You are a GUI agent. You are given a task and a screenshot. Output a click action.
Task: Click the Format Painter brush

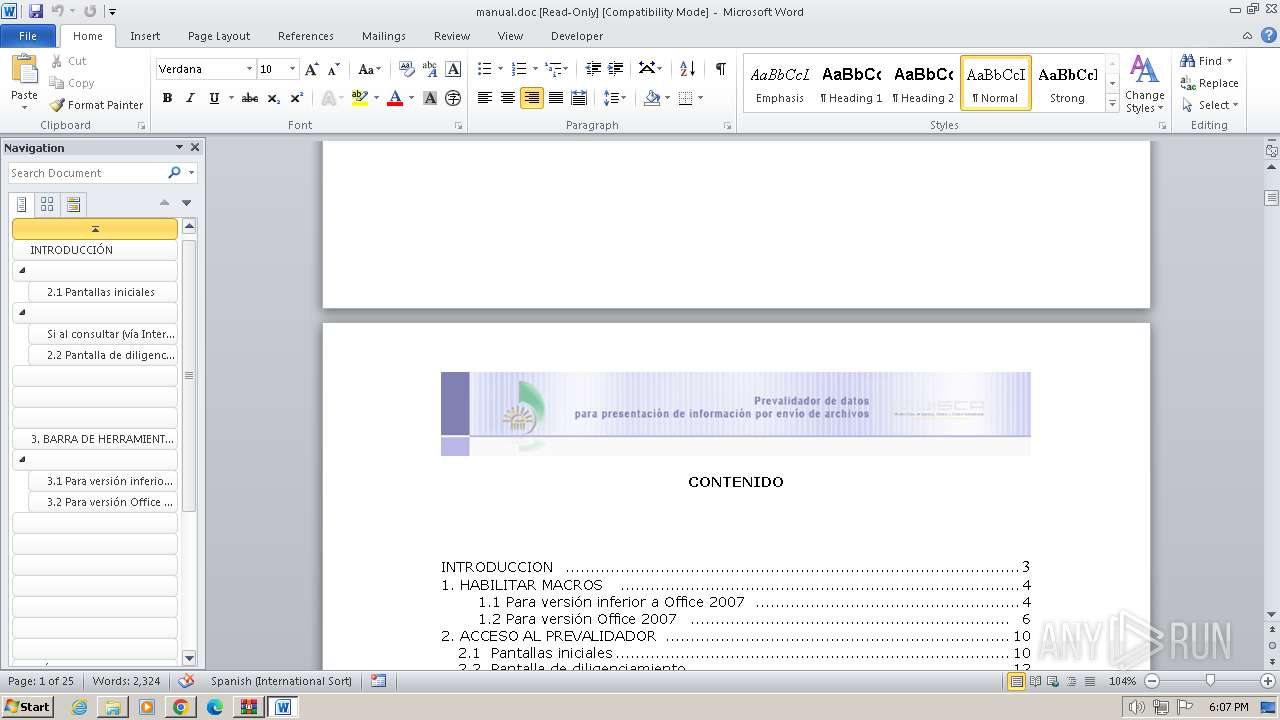[x=57, y=105]
